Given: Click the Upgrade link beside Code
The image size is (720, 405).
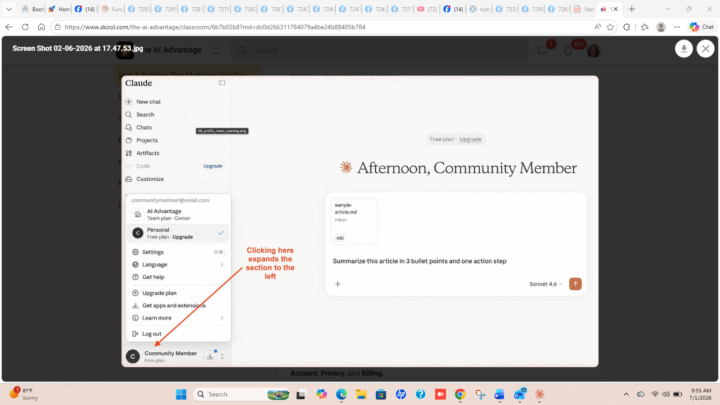Looking at the screenshot, I should pyautogui.click(x=213, y=166).
